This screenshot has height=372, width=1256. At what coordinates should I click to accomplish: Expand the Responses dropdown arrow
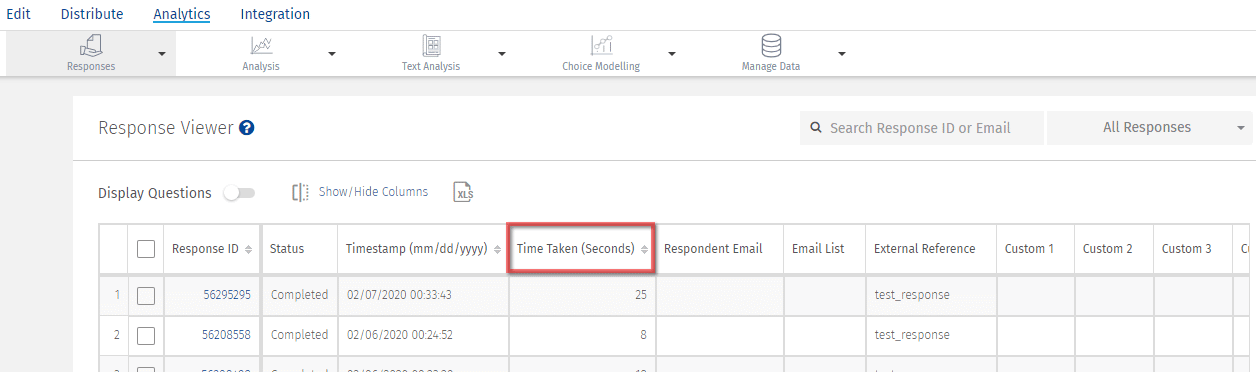[162, 54]
